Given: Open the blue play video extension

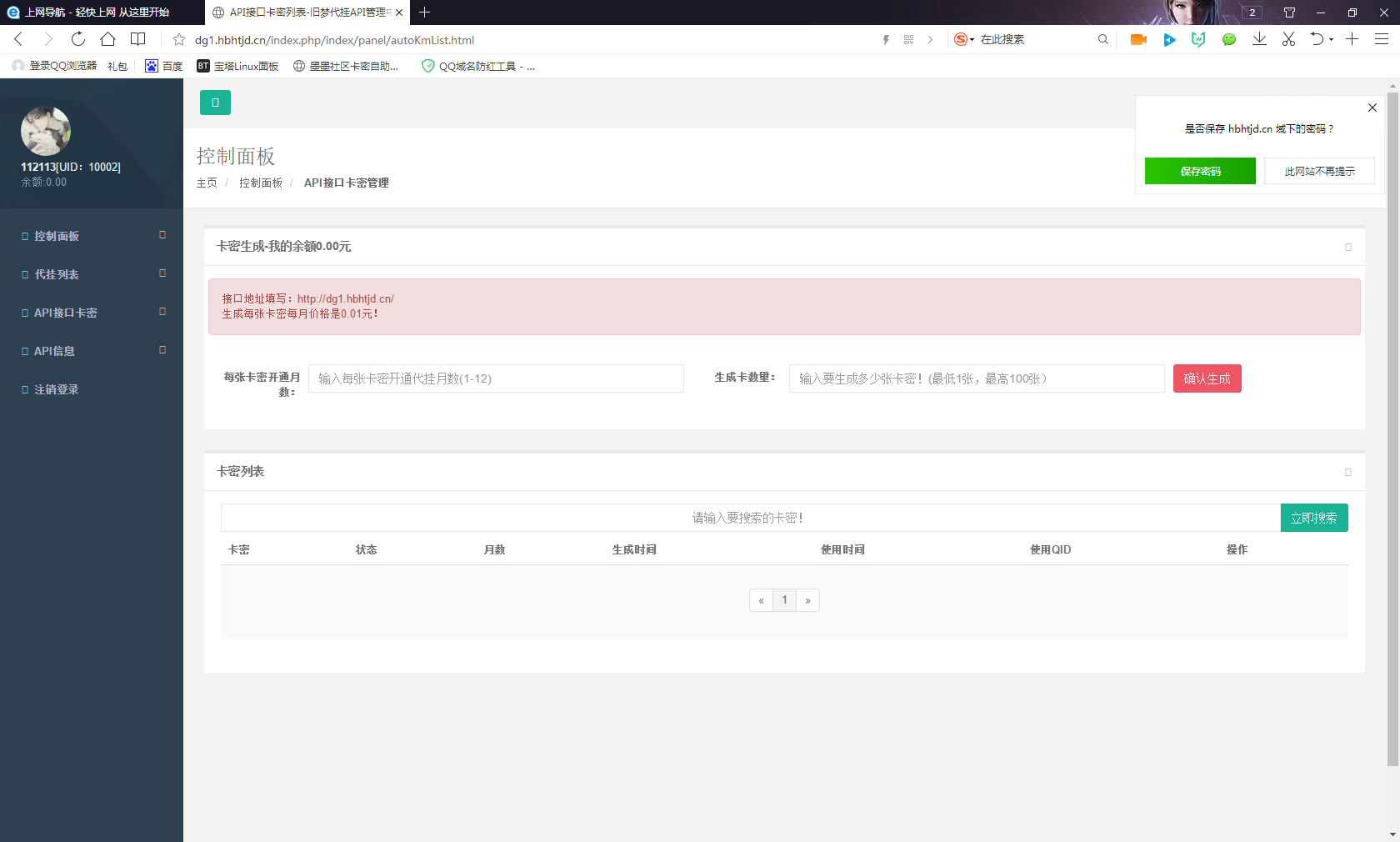Looking at the screenshot, I should pos(1169,39).
